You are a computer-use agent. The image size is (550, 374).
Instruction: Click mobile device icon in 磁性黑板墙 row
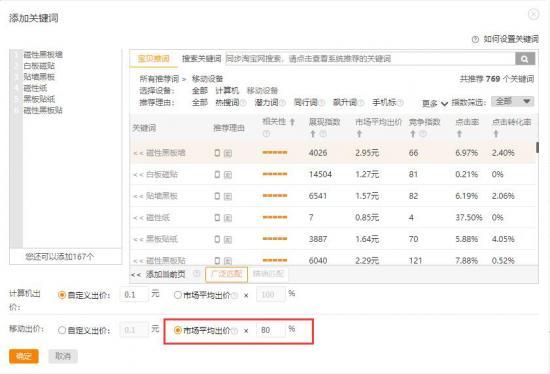[x=217, y=153]
